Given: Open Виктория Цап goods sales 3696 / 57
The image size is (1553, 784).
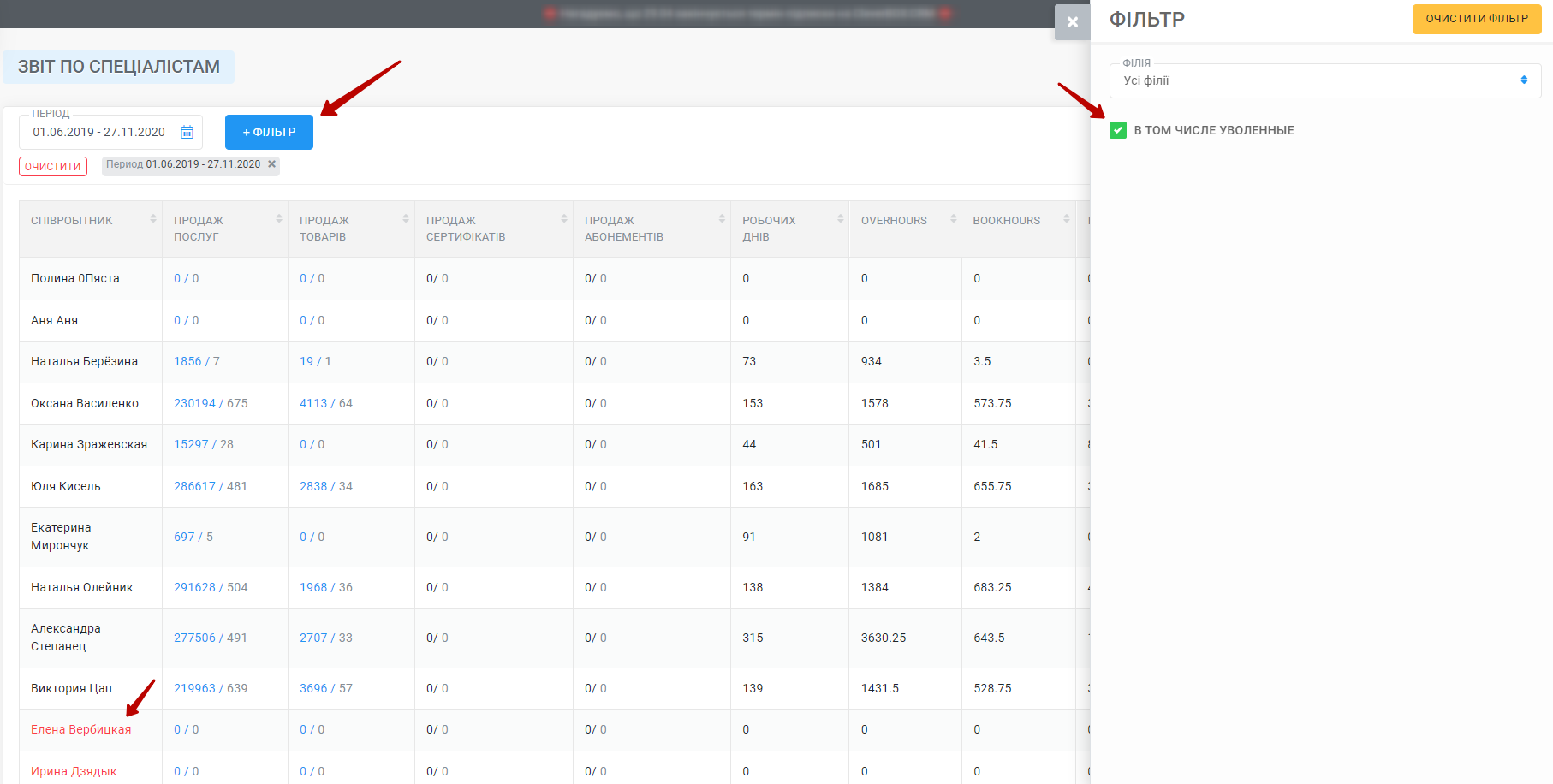Looking at the screenshot, I should pyautogui.click(x=326, y=688).
